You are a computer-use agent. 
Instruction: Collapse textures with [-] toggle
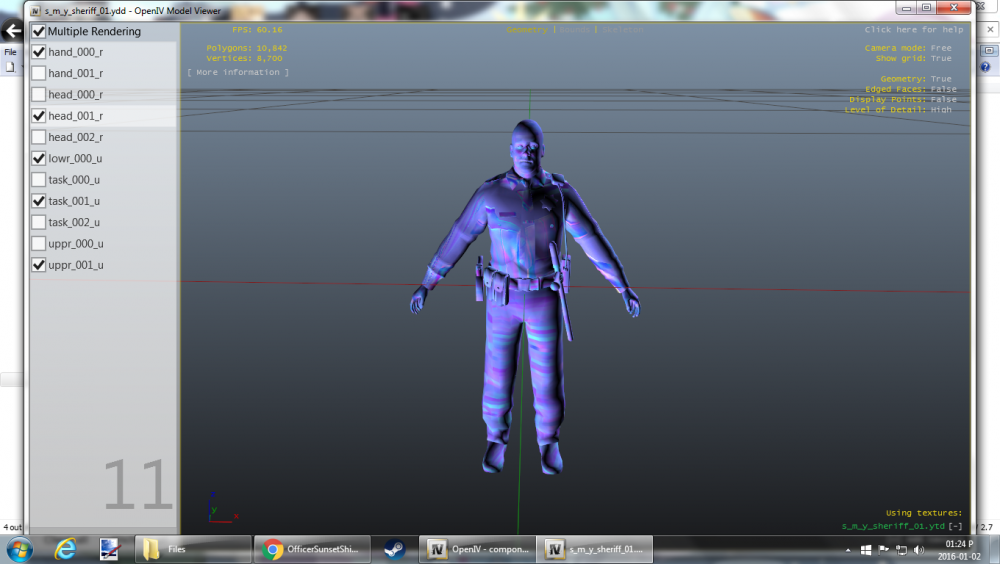click(955, 526)
